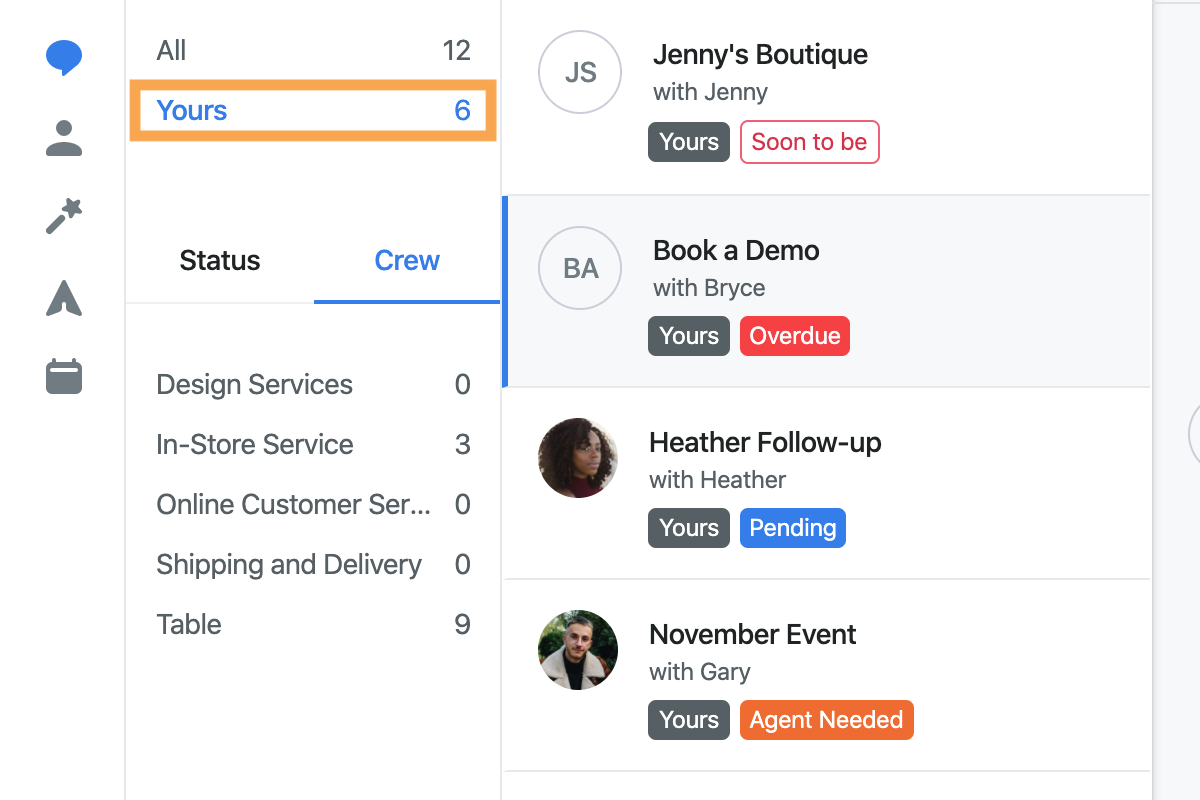
Task: Click the Yours tag on November Event
Action: (x=689, y=720)
